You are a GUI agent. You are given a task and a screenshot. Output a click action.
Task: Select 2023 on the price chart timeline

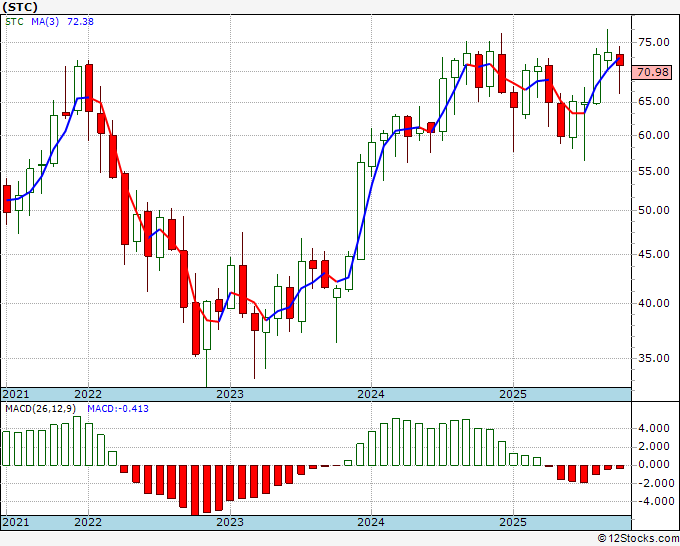pyautogui.click(x=230, y=394)
